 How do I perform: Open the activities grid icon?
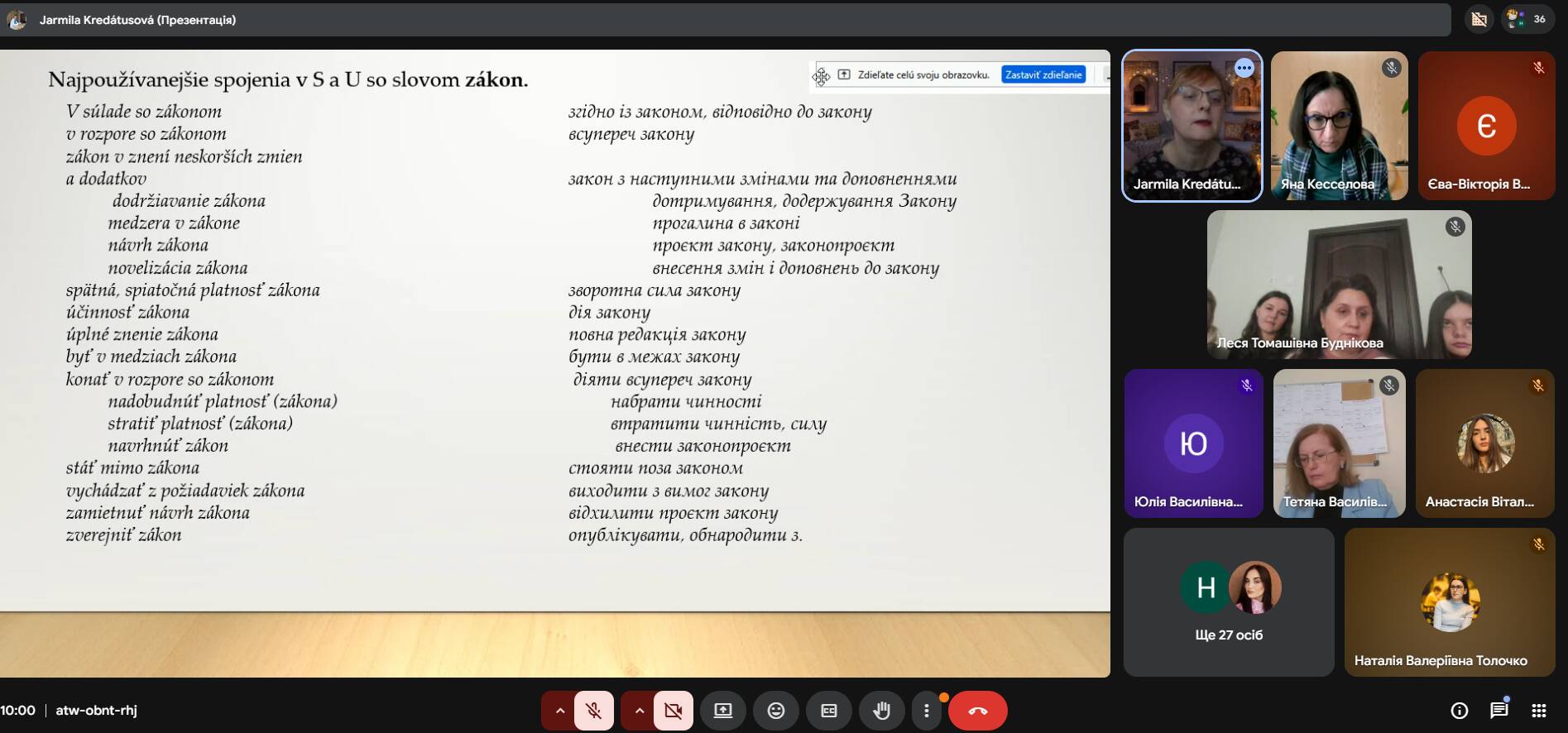(1538, 711)
